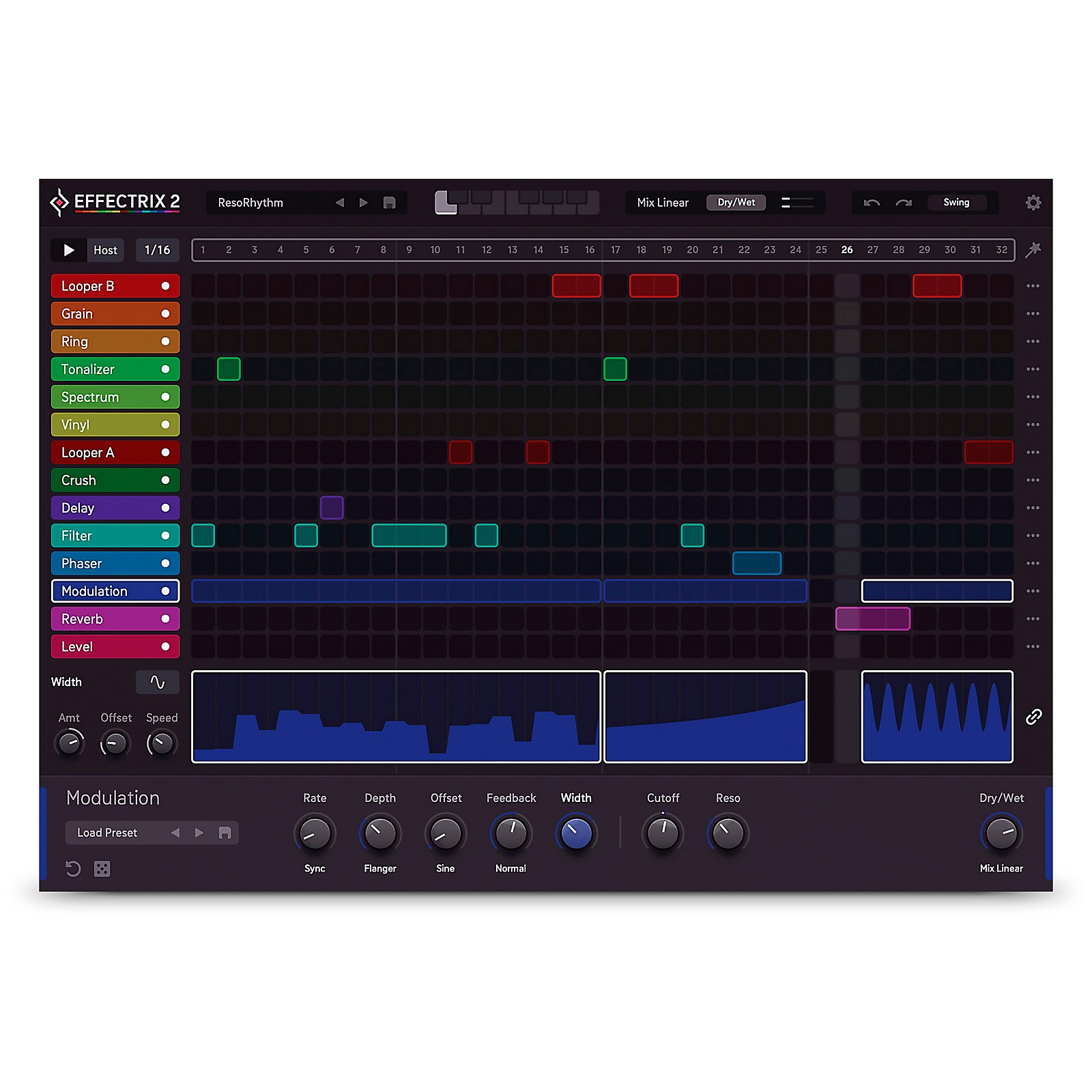Viewport: 1092px width, 1092px height.
Task: Click the redo arrow icon
Action: point(902,203)
